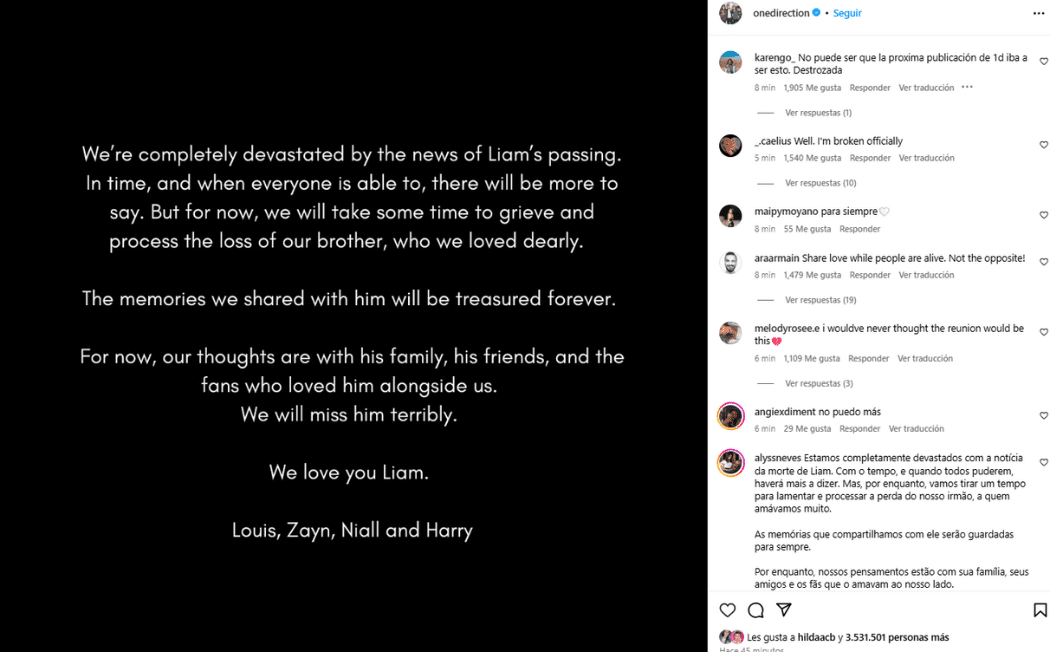The image size is (1050, 652).
Task: Like _.caelius's comment with the heart
Action: pyautogui.click(x=1044, y=145)
